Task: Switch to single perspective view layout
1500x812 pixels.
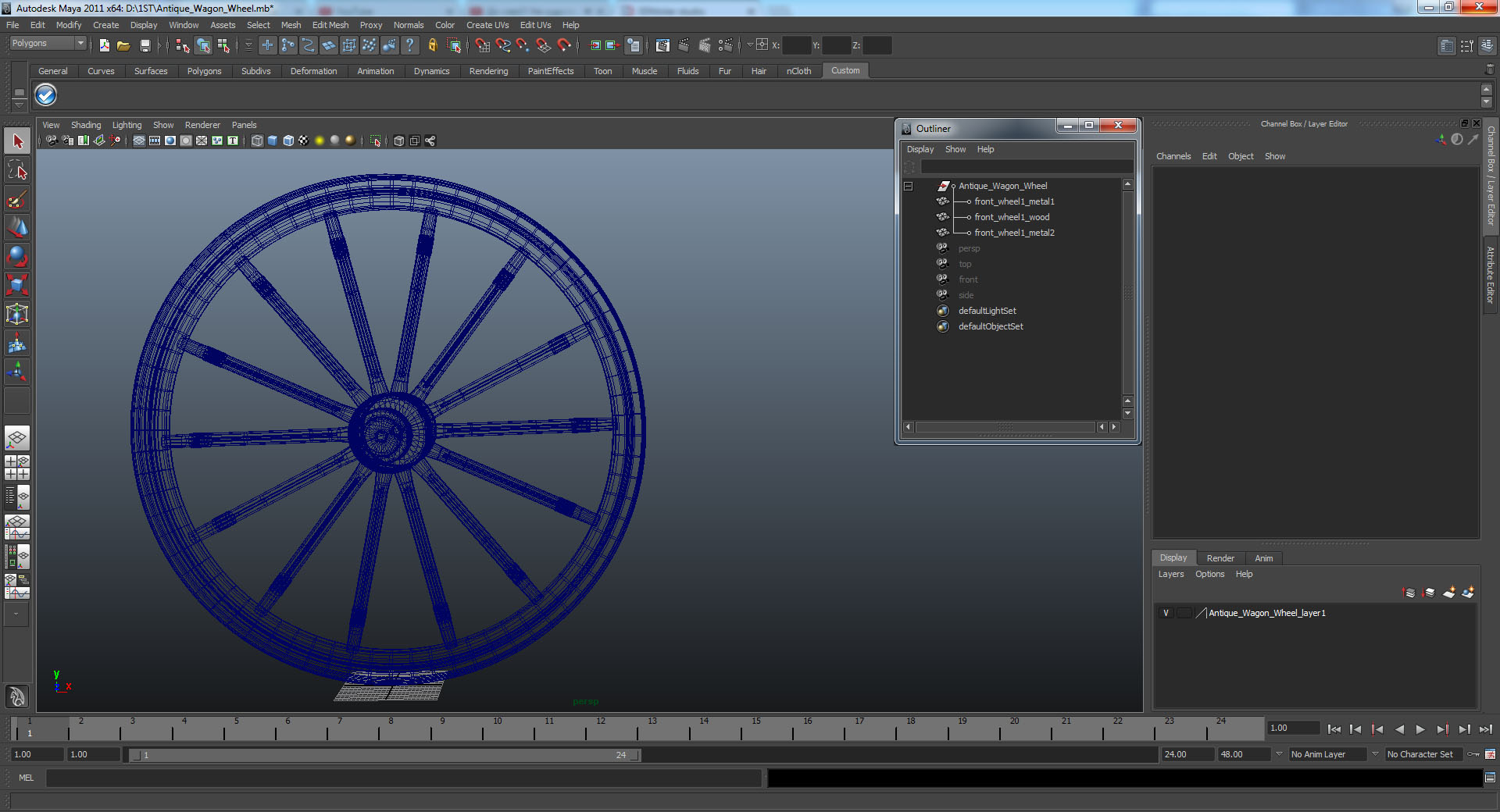Action: tap(17, 438)
